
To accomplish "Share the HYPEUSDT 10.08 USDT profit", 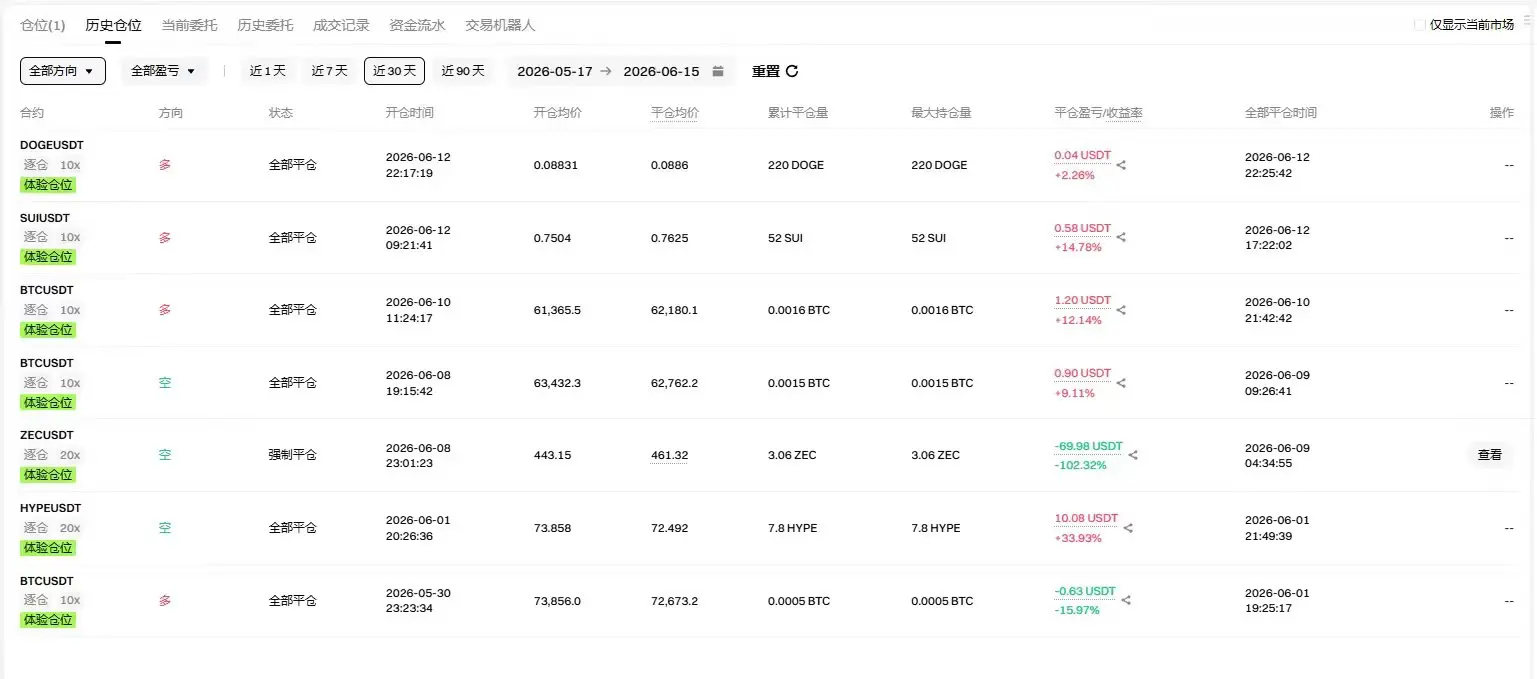I will click(1128, 528).
